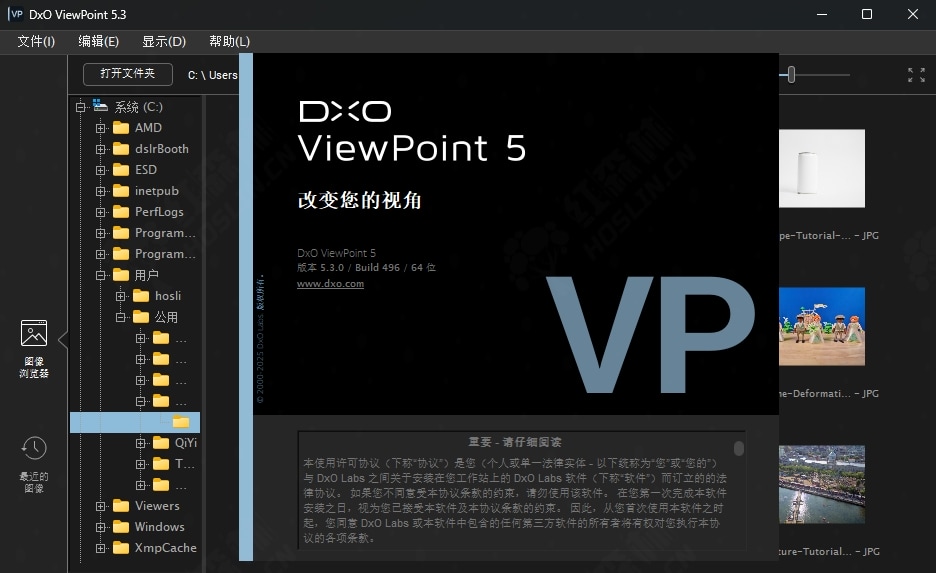
Task: Open the www.dxo.com link
Action: click(x=330, y=284)
